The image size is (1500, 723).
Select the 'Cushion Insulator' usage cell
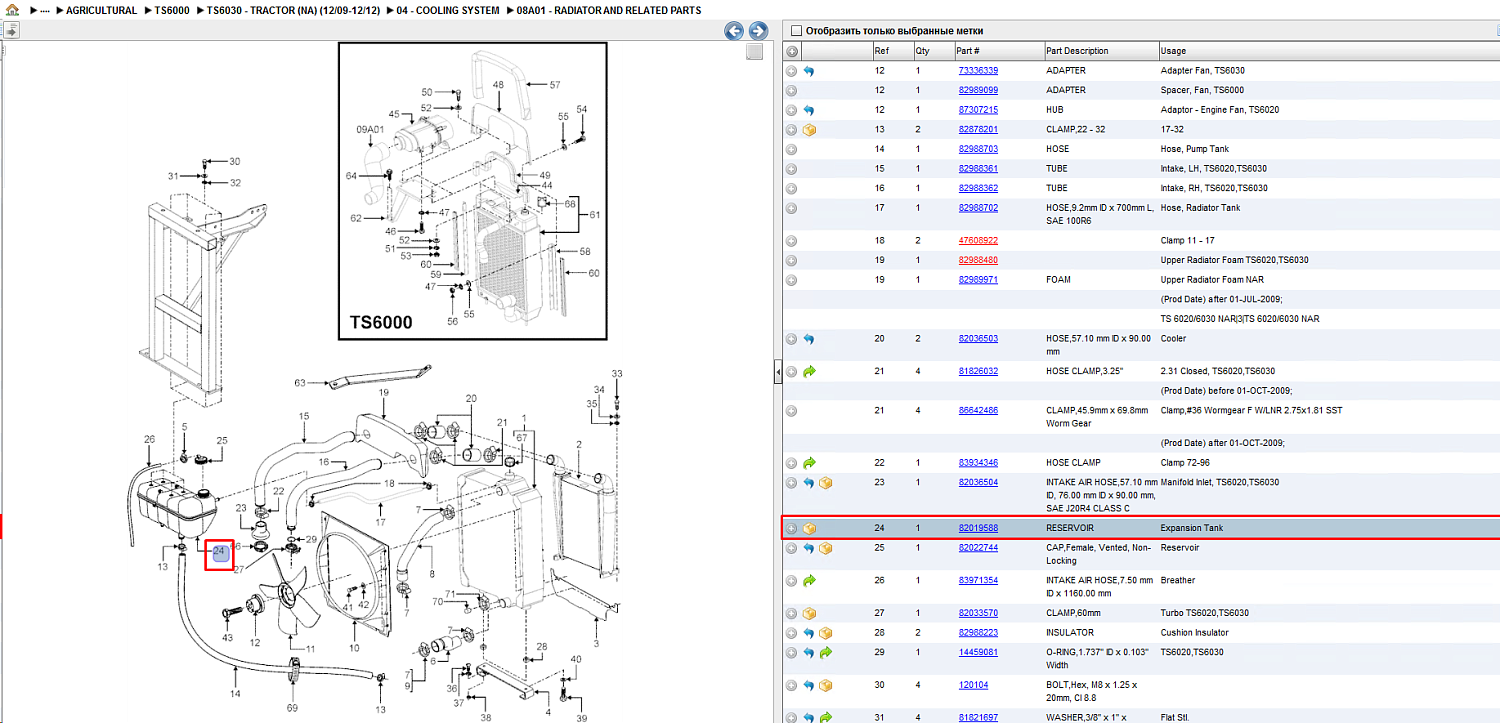(1194, 633)
